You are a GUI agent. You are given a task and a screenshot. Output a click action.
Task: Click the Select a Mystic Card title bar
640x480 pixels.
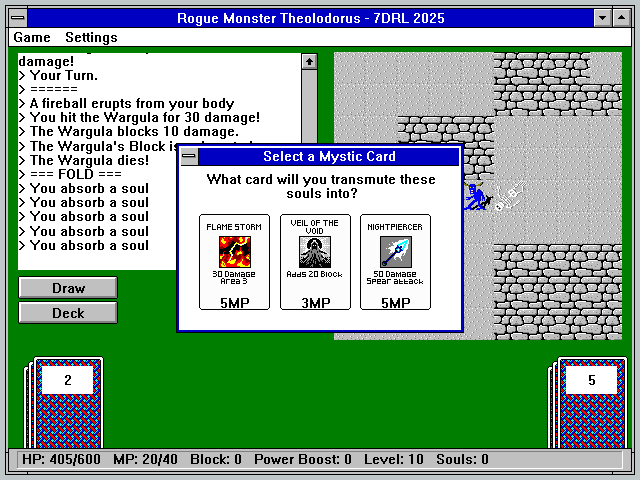(329, 157)
